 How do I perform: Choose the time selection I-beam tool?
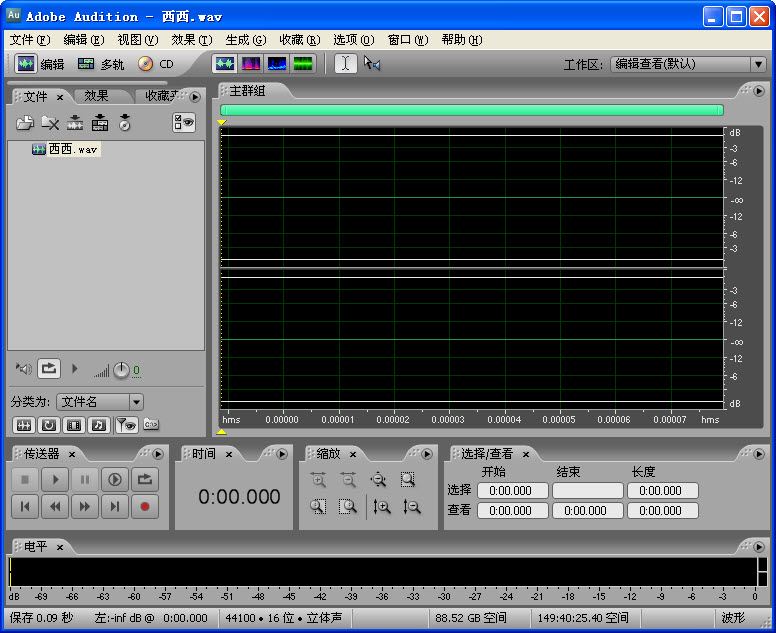345,63
